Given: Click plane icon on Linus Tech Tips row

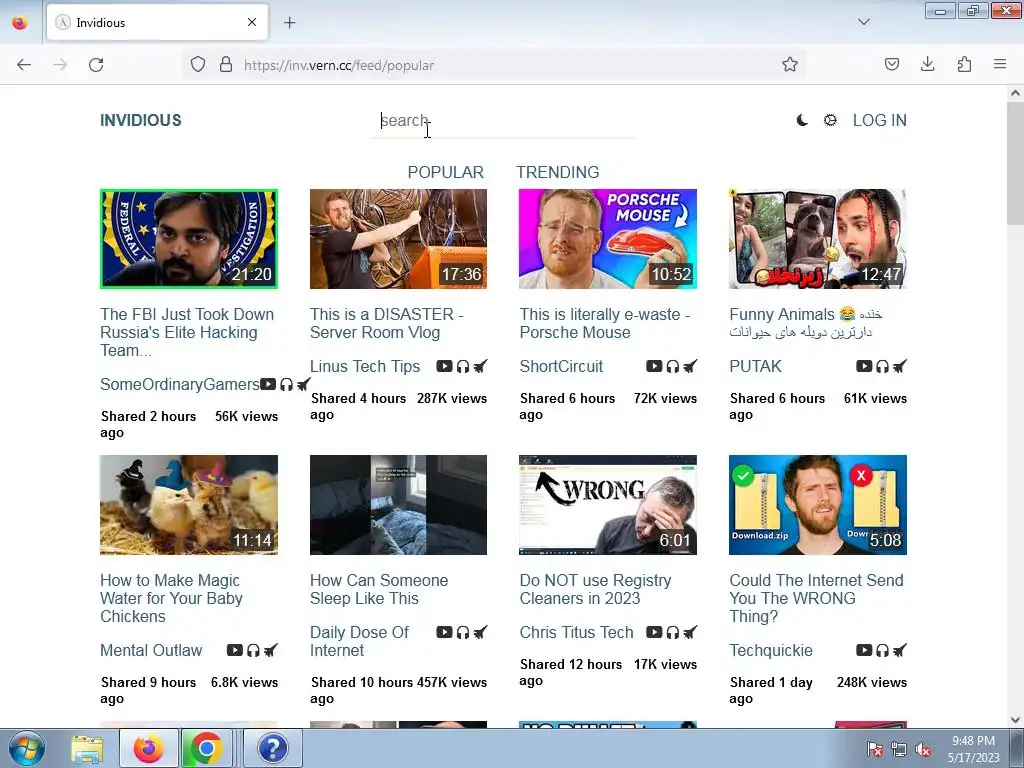Looking at the screenshot, I should pos(481,366).
